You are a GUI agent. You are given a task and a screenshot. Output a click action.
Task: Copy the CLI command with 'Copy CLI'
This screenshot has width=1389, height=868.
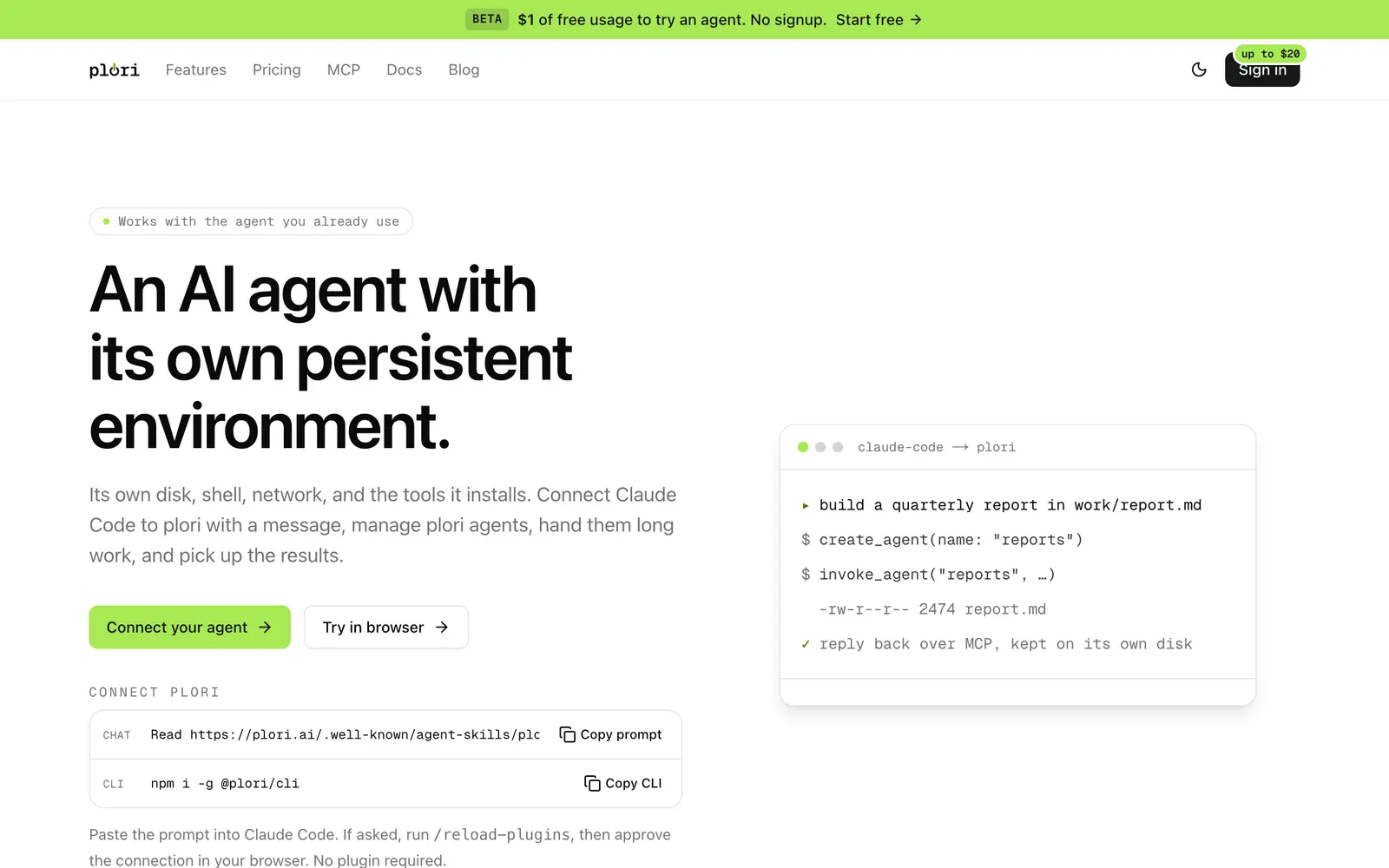point(622,783)
